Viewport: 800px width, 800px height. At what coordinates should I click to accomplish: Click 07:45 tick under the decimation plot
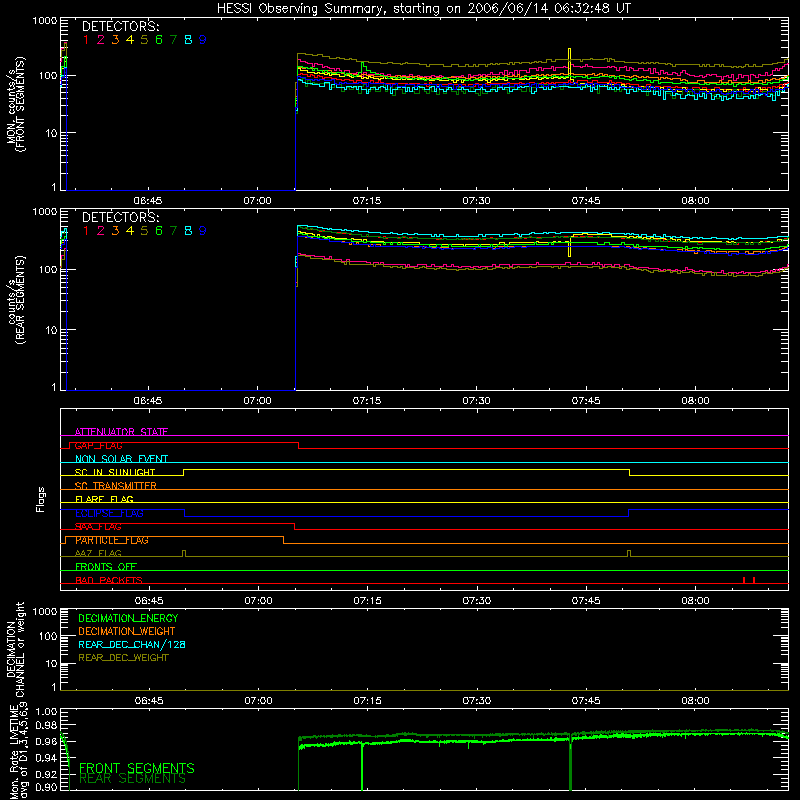pos(586,701)
